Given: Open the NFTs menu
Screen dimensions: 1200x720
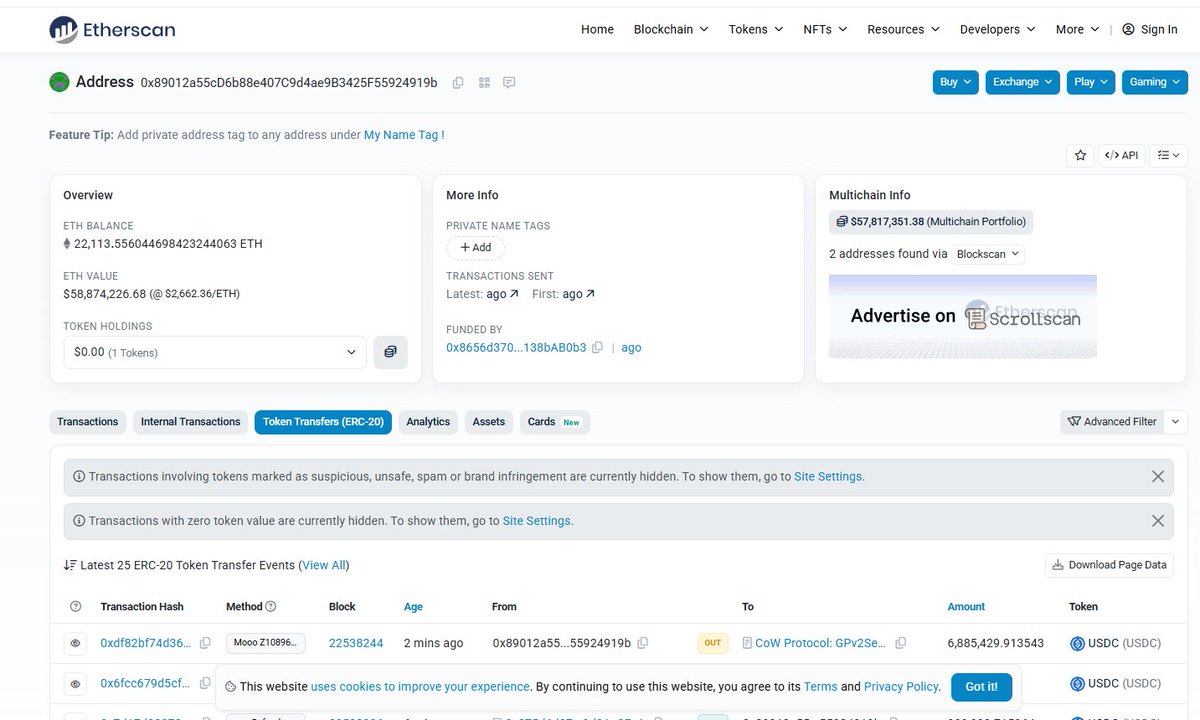Looking at the screenshot, I should (825, 29).
